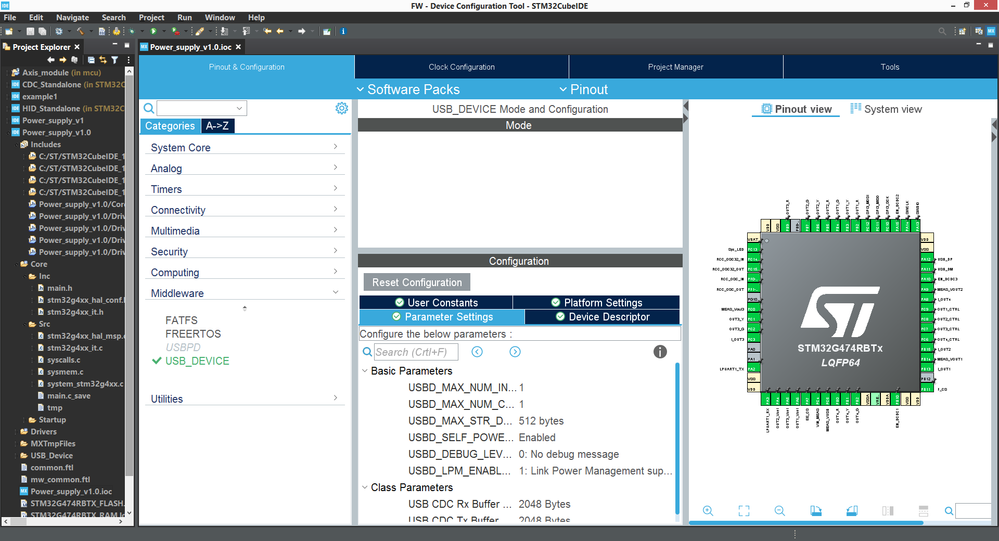This screenshot has width=999, height=541.
Task: Rotate chip clockwise icon below pinout
Action: click(x=816, y=510)
